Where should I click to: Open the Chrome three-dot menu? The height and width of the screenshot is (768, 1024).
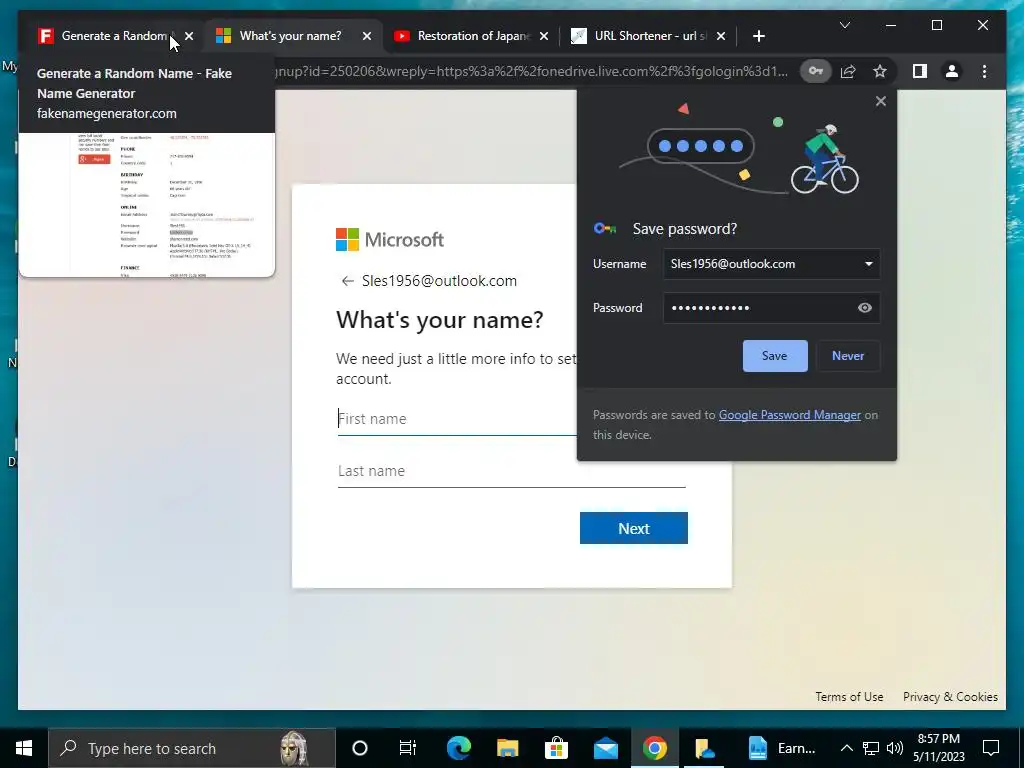coord(984,71)
